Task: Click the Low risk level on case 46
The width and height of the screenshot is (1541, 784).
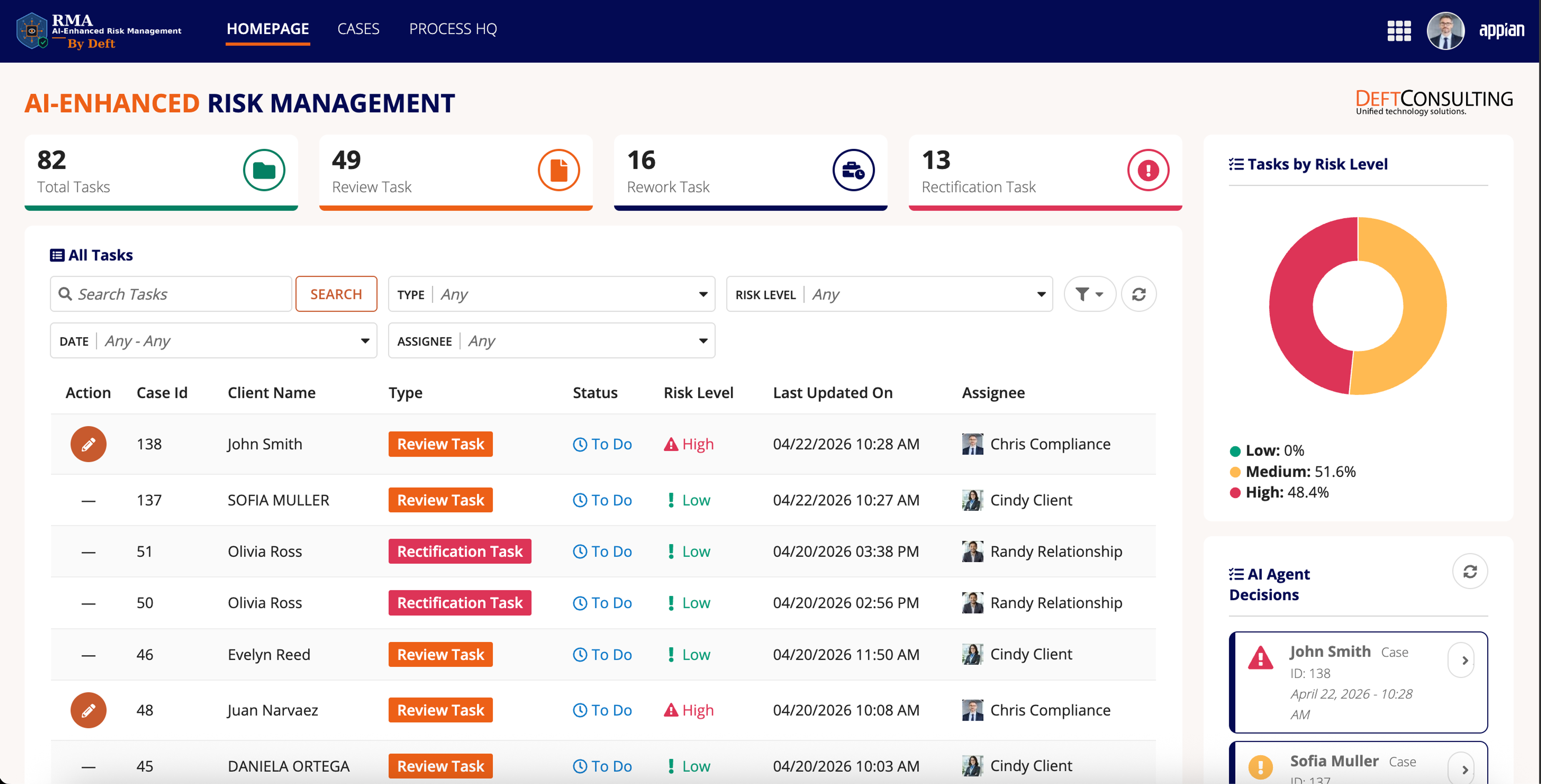Action: tap(689, 655)
